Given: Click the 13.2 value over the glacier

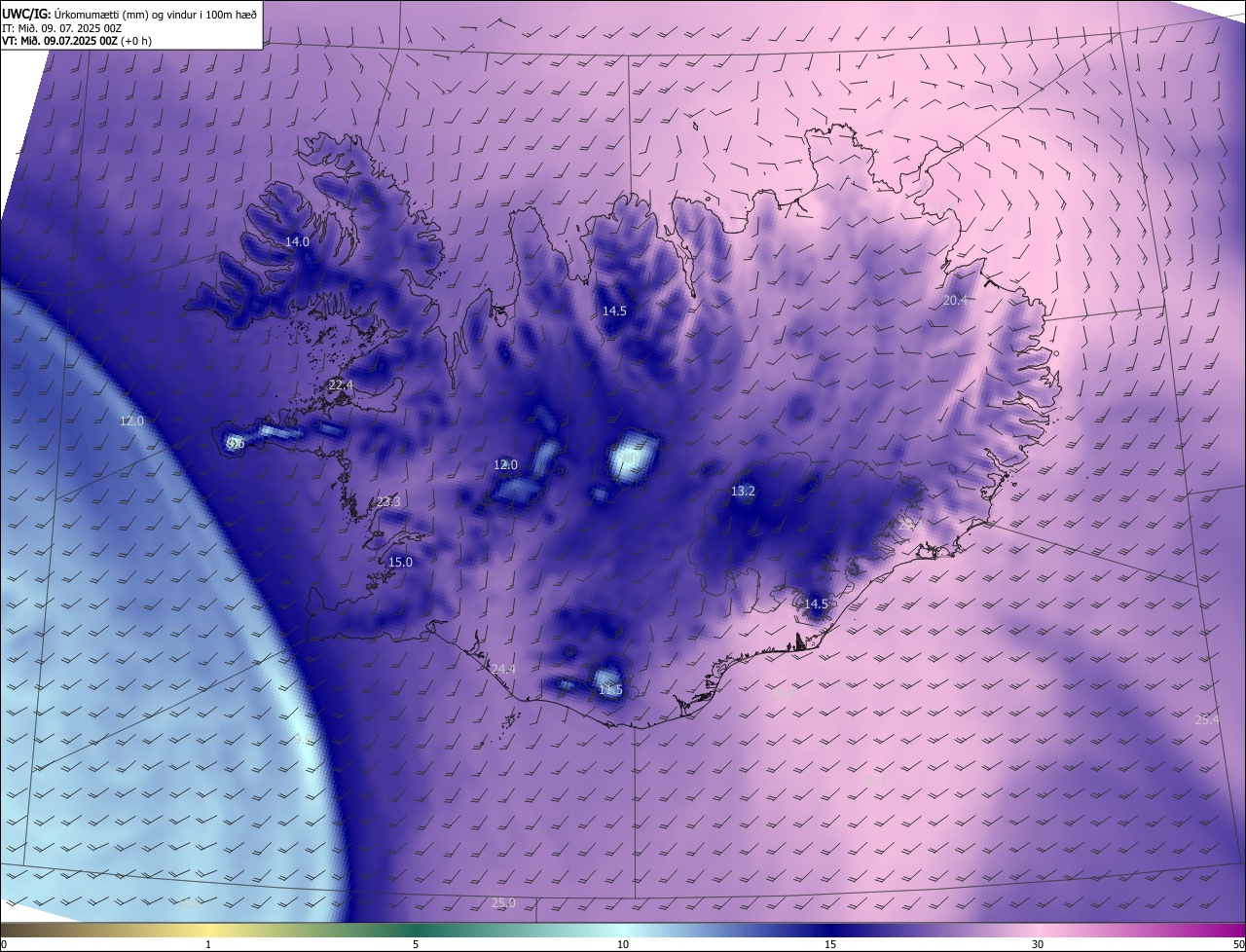Looking at the screenshot, I should point(743,492).
